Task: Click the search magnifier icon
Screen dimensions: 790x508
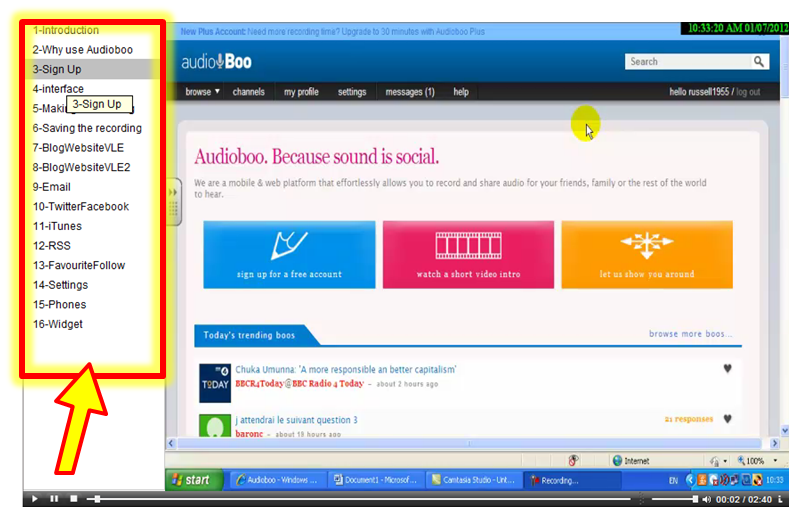Action: (759, 61)
